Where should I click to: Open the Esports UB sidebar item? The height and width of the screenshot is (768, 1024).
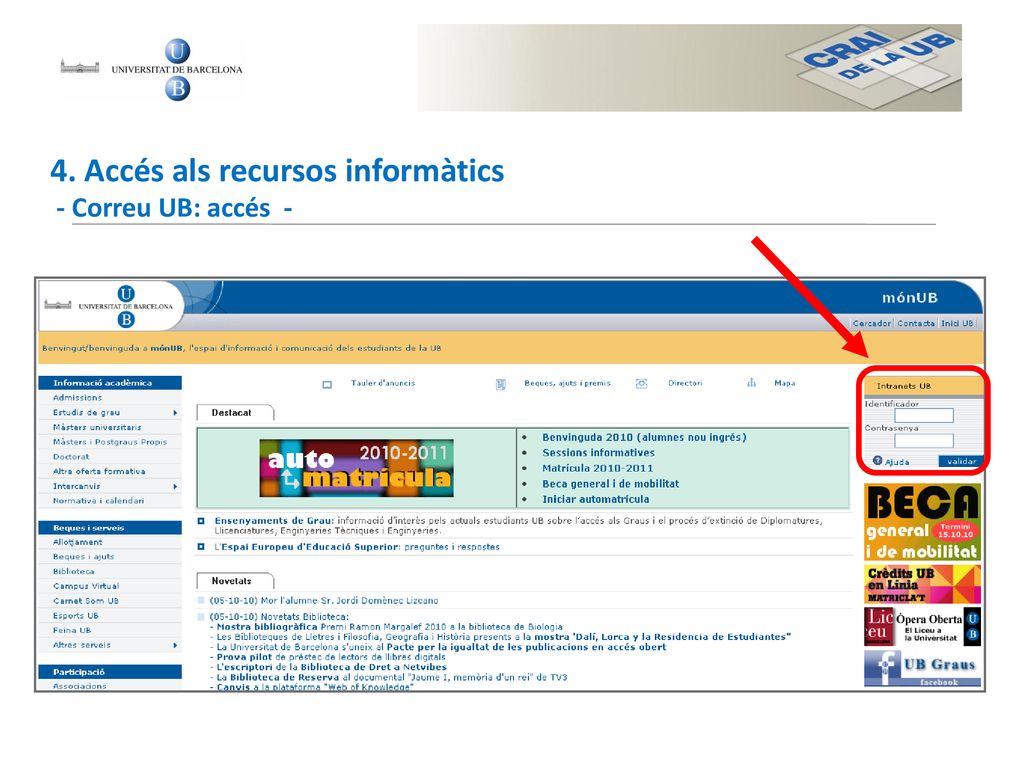point(76,616)
